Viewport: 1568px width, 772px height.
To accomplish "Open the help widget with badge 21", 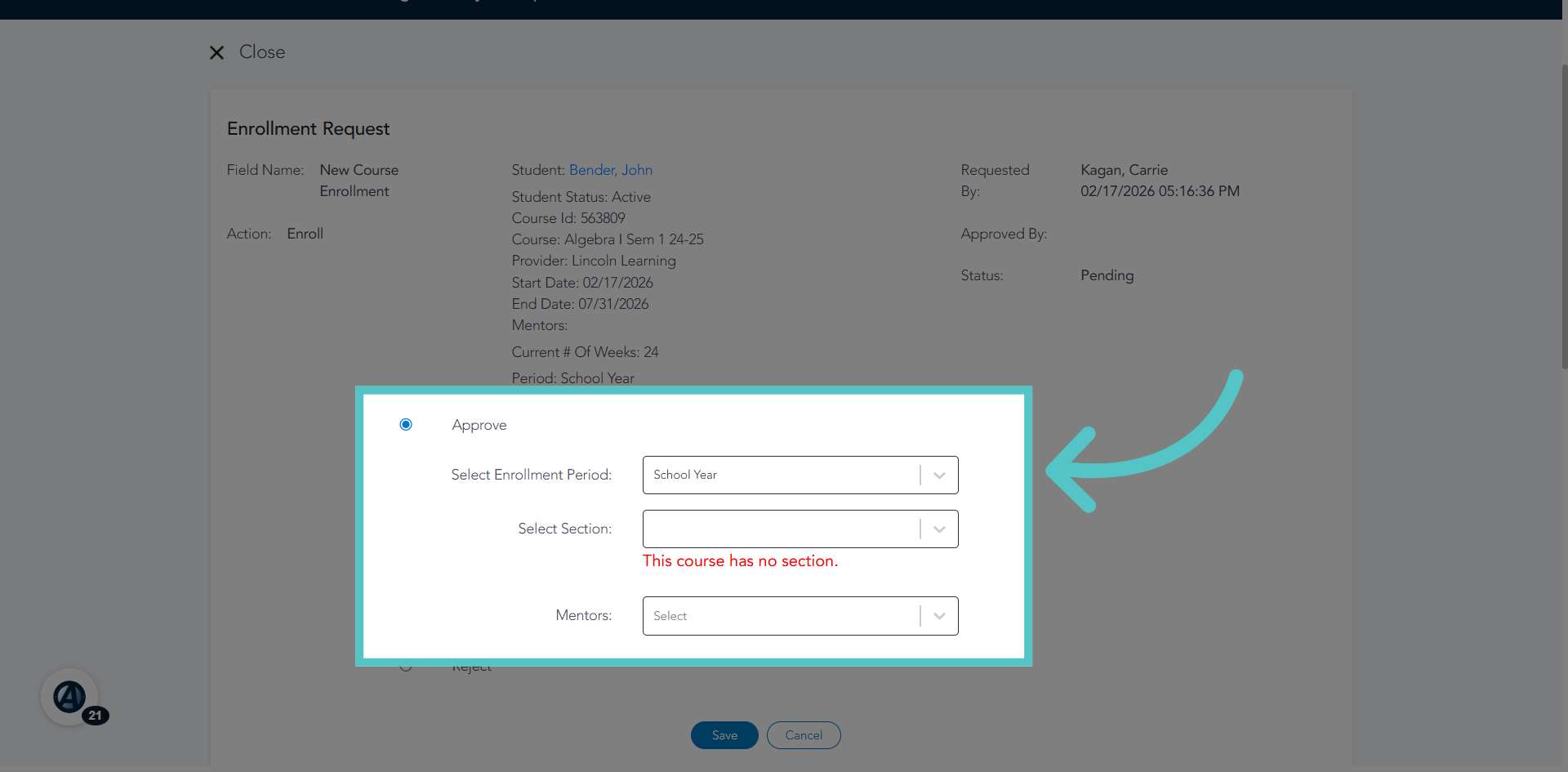I will (x=70, y=697).
